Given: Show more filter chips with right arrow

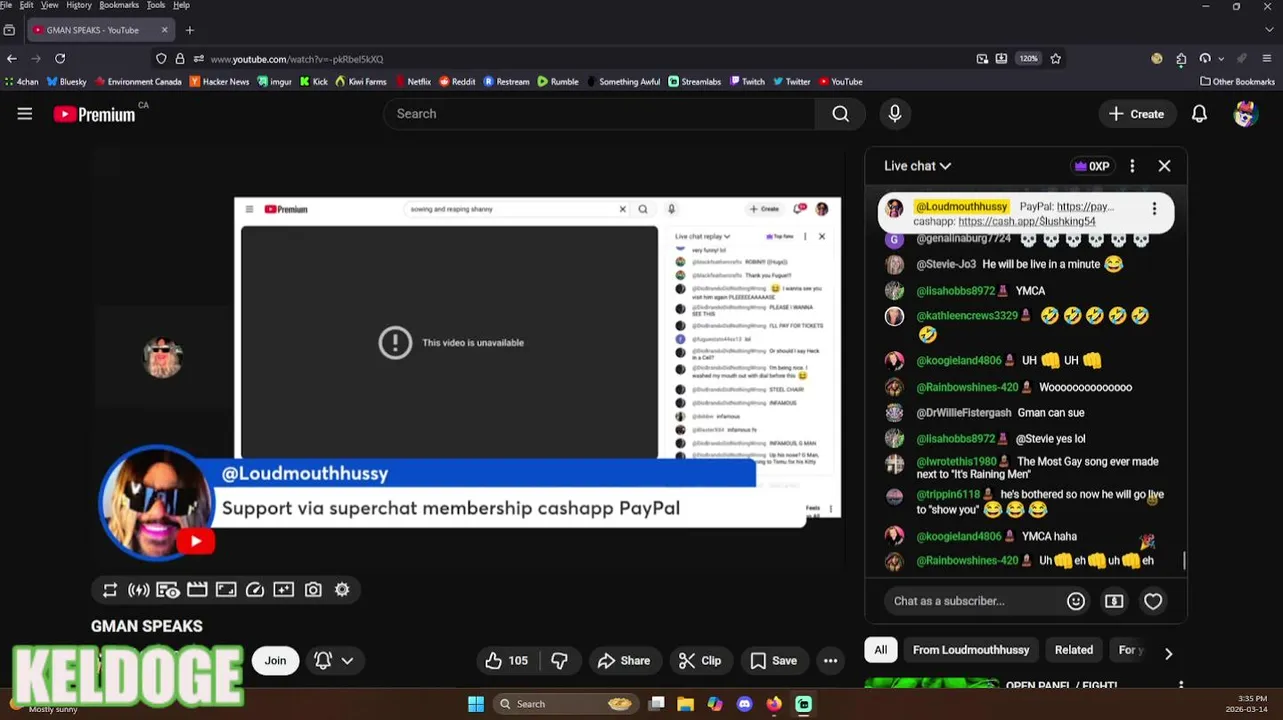Looking at the screenshot, I should [1168, 653].
